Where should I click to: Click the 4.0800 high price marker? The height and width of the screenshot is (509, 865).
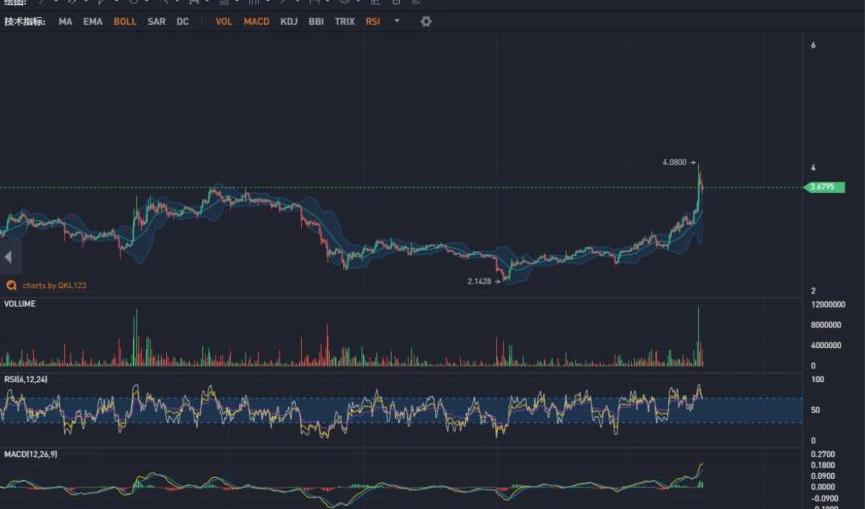click(676, 162)
